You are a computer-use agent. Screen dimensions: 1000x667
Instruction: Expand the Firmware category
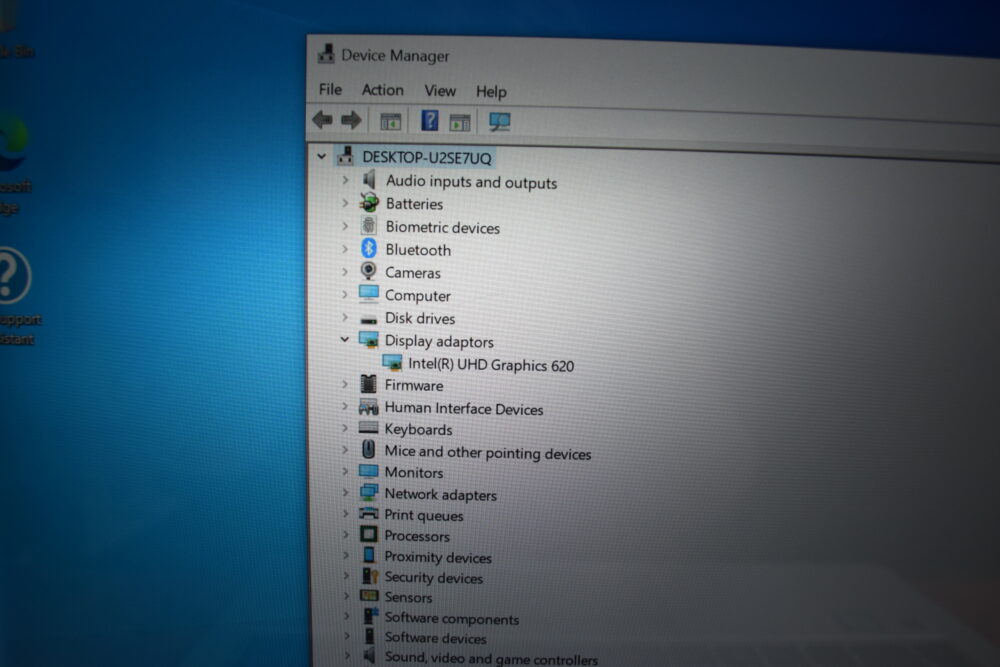(345, 384)
